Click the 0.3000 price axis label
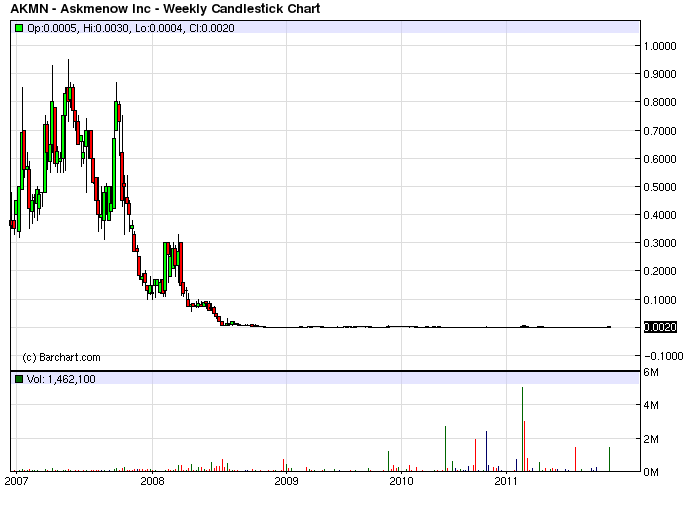Viewport: 700px width, 512px height. (660, 243)
